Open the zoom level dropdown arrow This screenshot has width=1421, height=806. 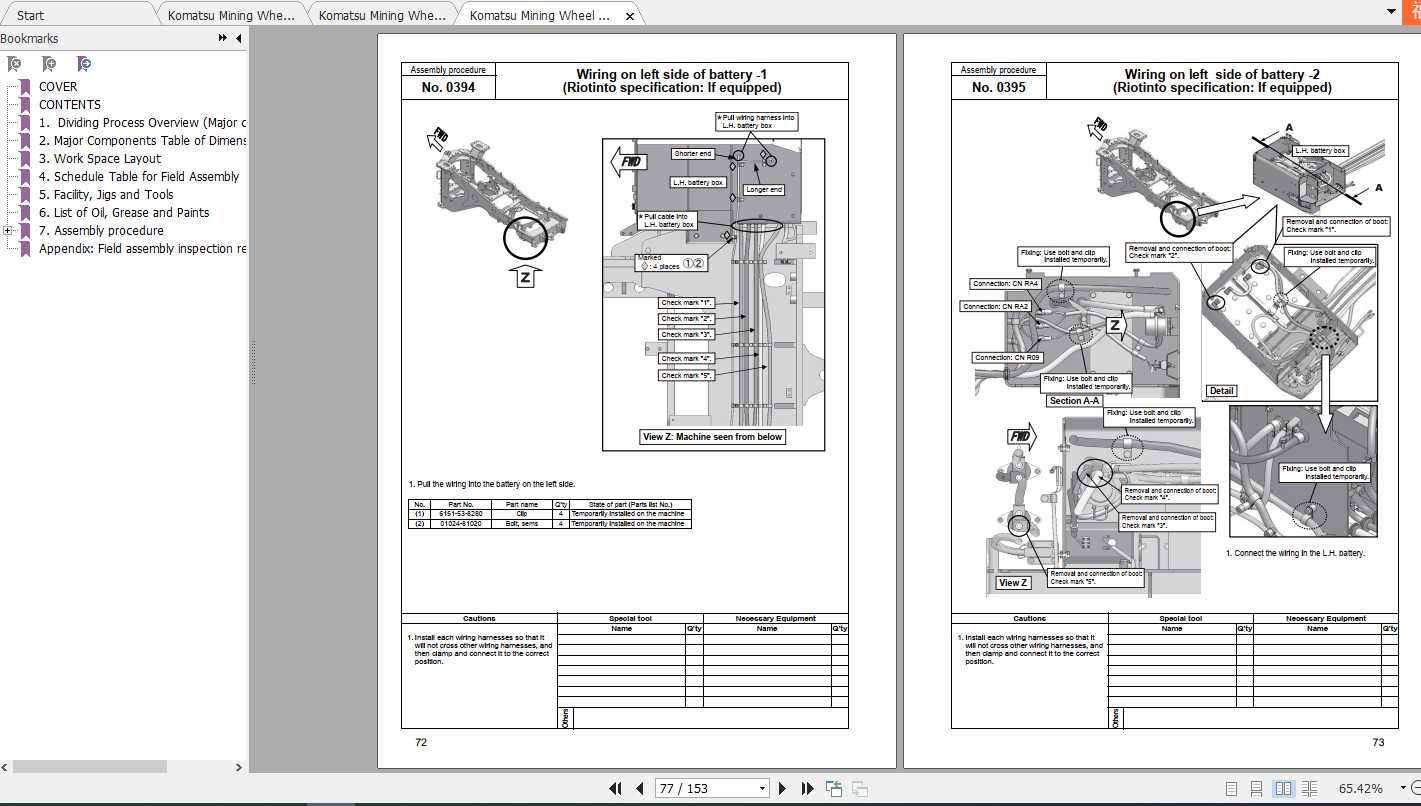1403,786
